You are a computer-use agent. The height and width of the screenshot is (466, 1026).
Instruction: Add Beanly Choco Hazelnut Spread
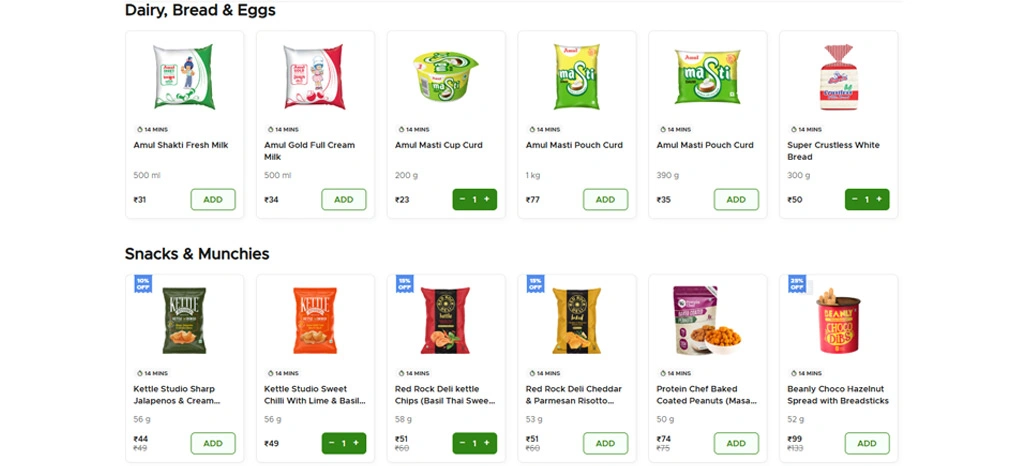point(867,443)
